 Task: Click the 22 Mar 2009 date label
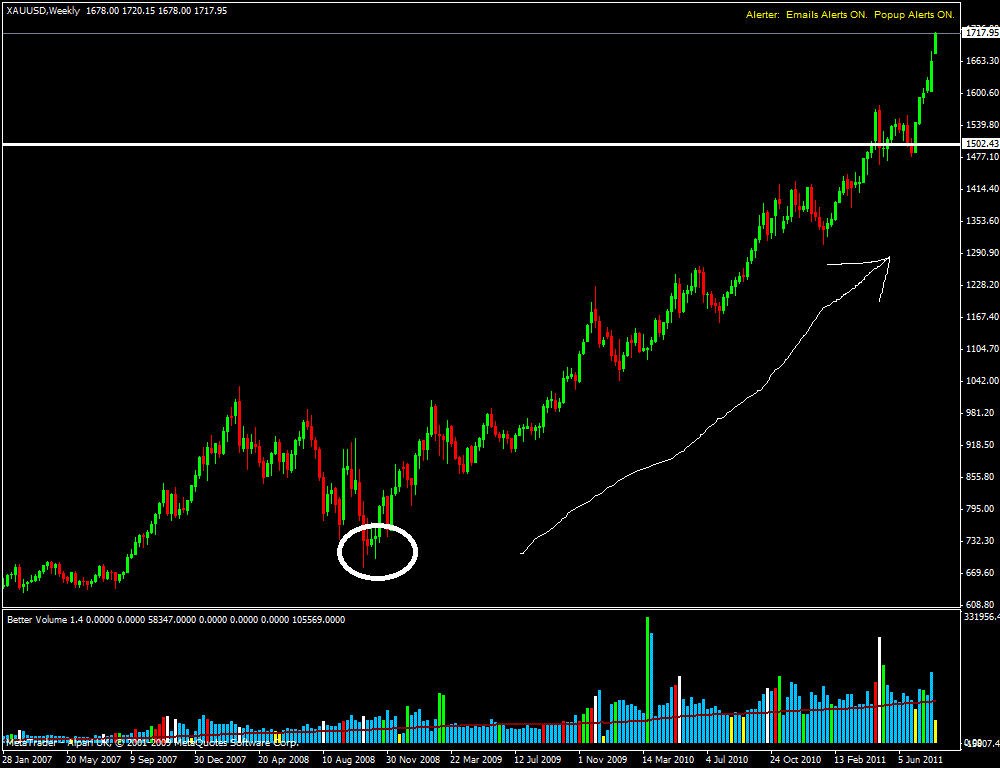[476, 760]
